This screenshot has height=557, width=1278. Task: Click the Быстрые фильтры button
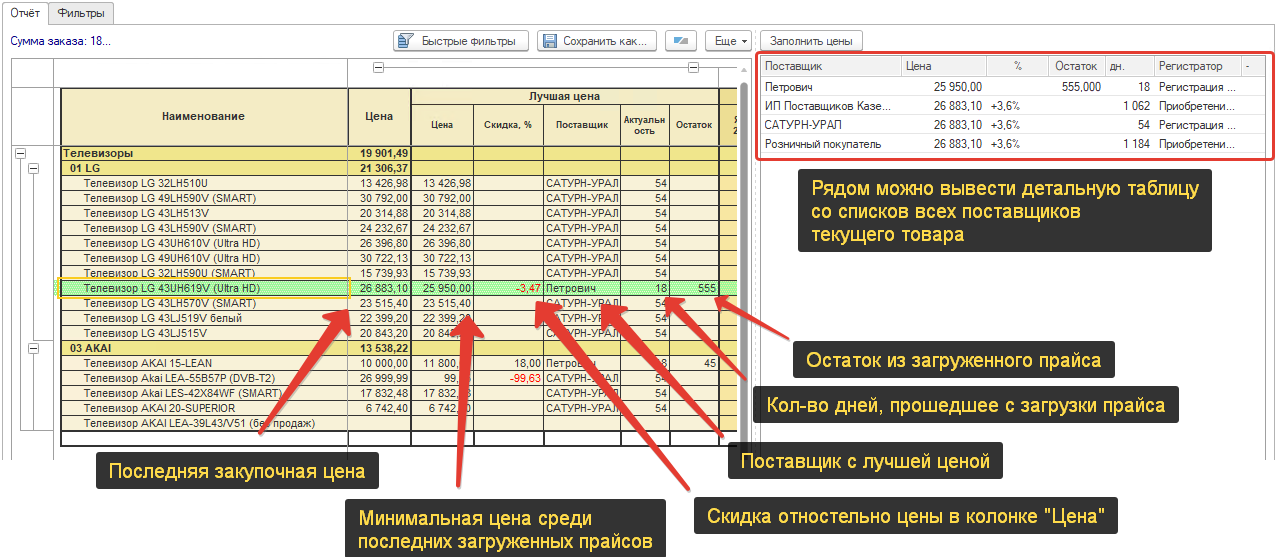point(460,41)
